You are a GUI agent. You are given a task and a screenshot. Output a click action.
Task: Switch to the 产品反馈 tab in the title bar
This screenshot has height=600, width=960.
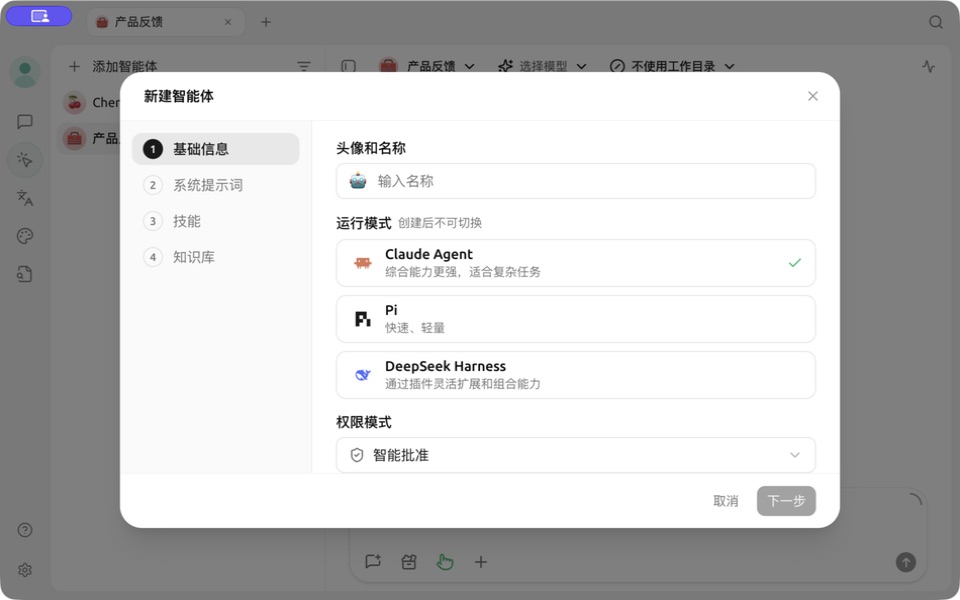[x=165, y=22]
